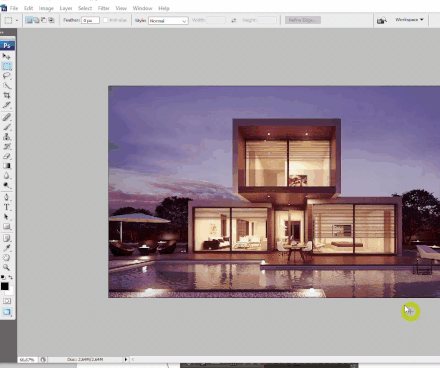The image size is (440, 368).
Task: Open the Filter menu
Action: click(104, 8)
